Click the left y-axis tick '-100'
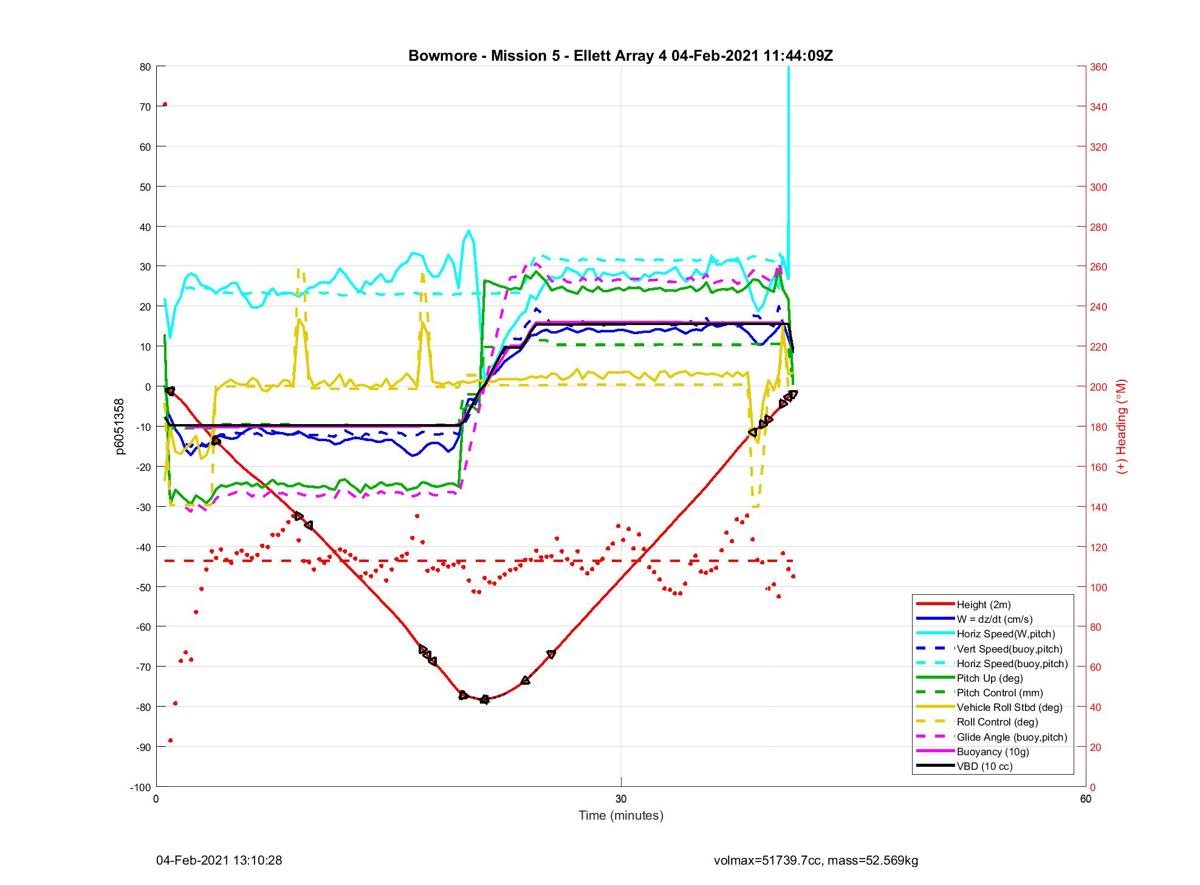 click(x=139, y=787)
